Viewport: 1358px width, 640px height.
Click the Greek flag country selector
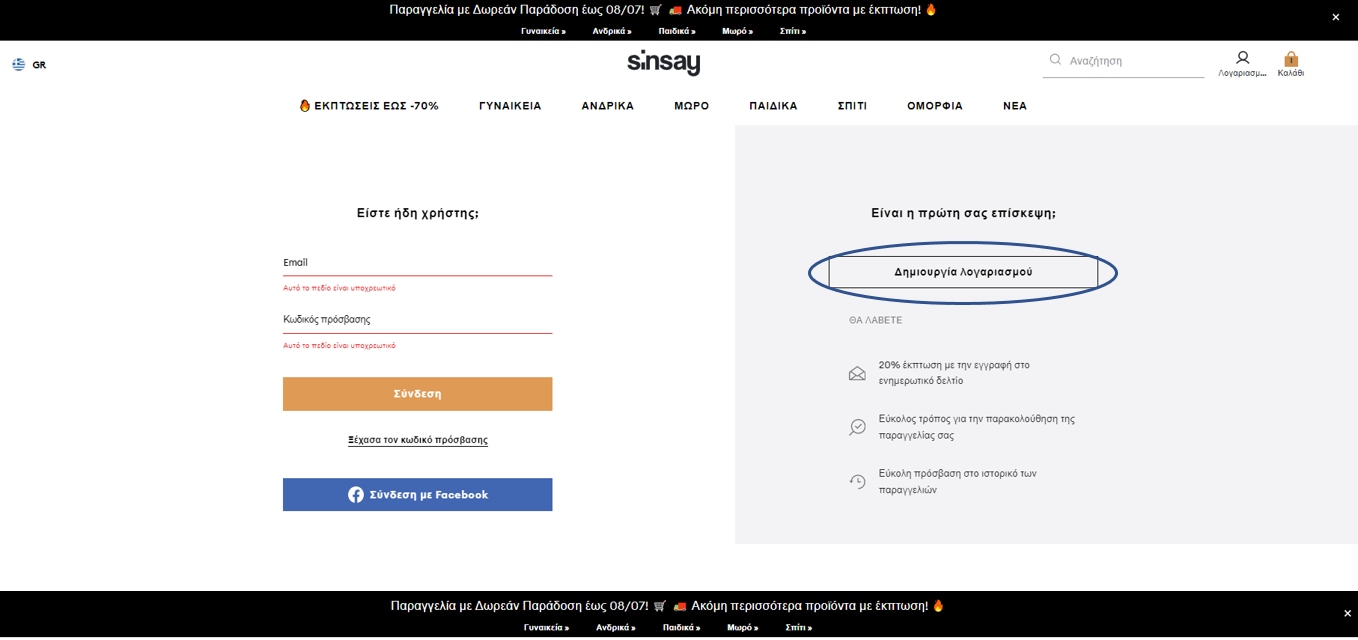tap(19, 65)
